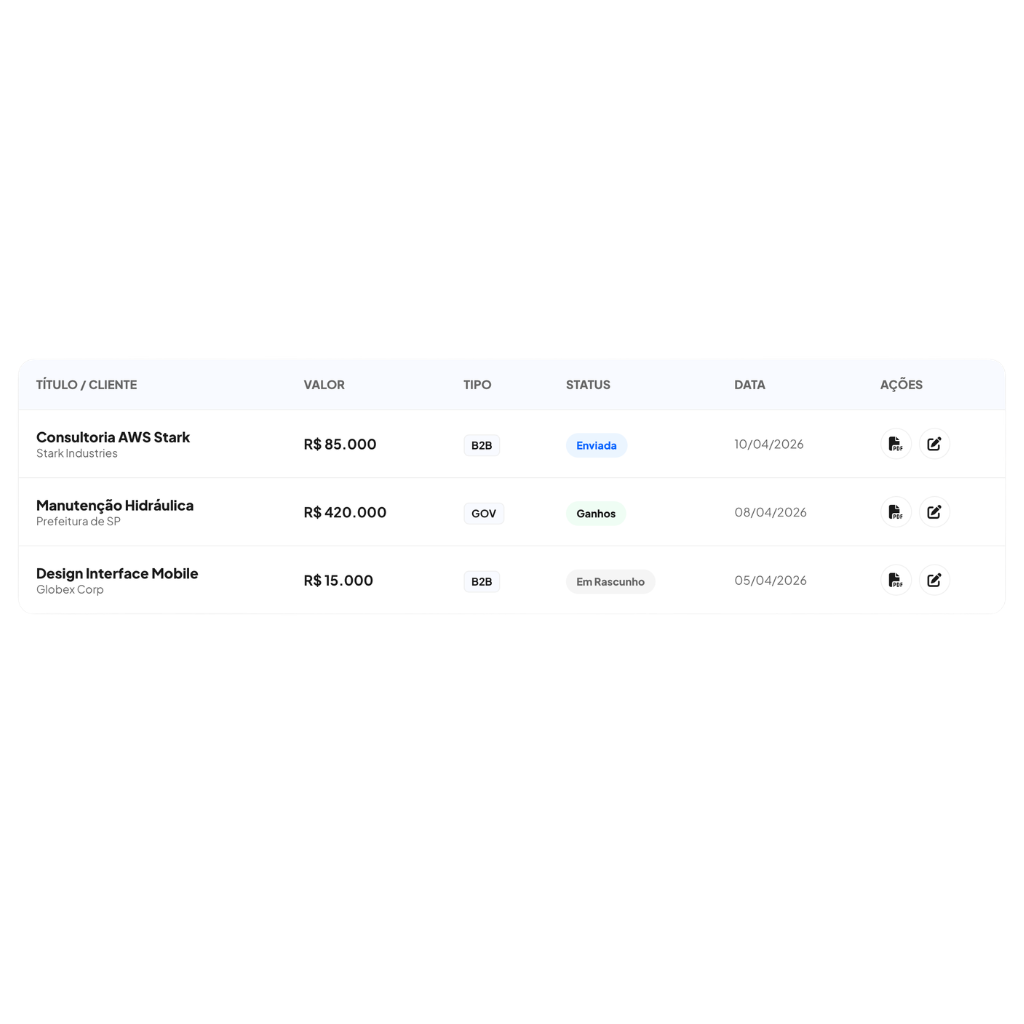This screenshot has width=1024, height=1024.
Task: Download PDF for Manutenção Hidráulica
Action: point(895,512)
